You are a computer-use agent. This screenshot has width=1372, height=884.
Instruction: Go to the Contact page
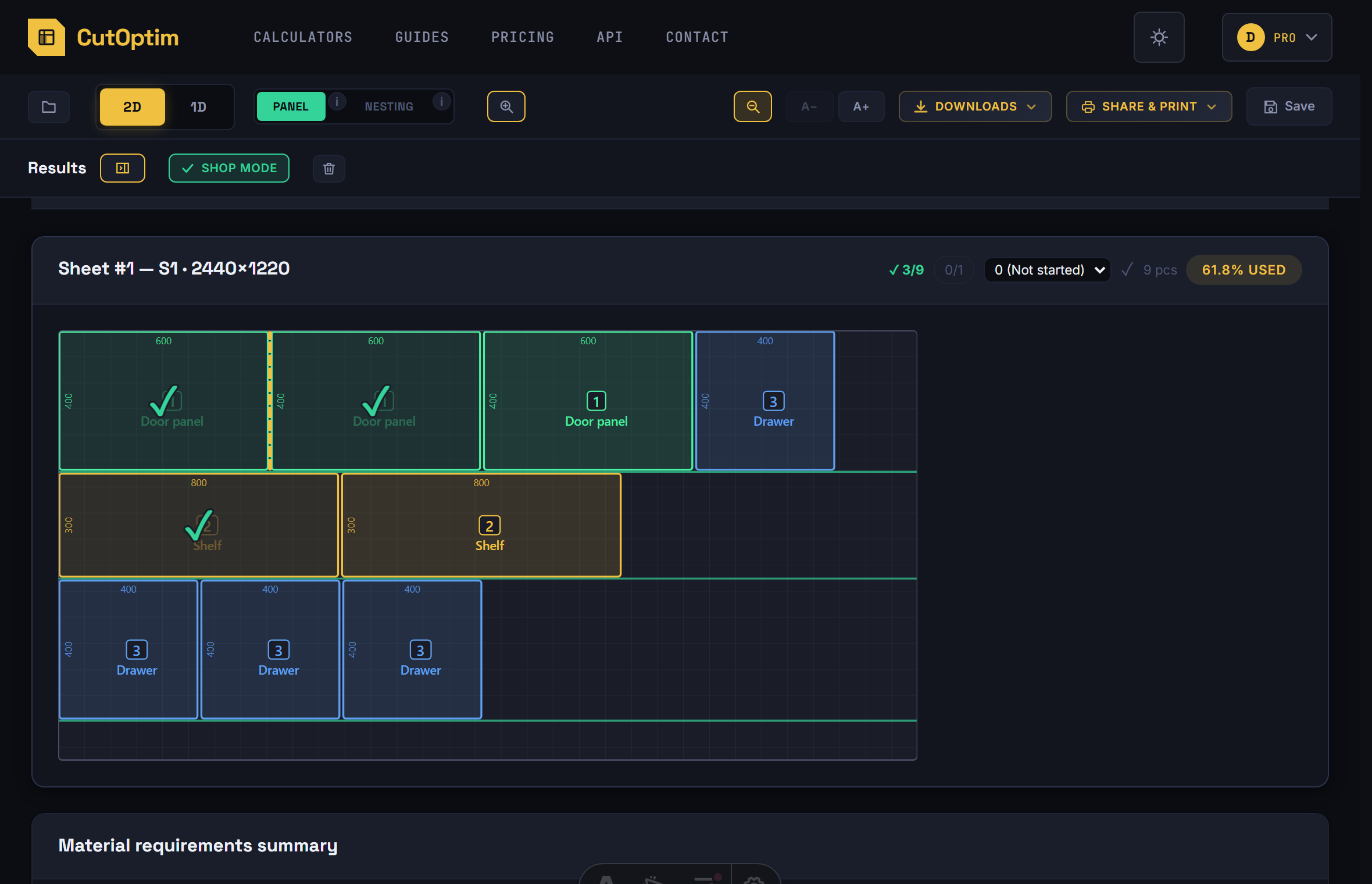pos(697,37)
